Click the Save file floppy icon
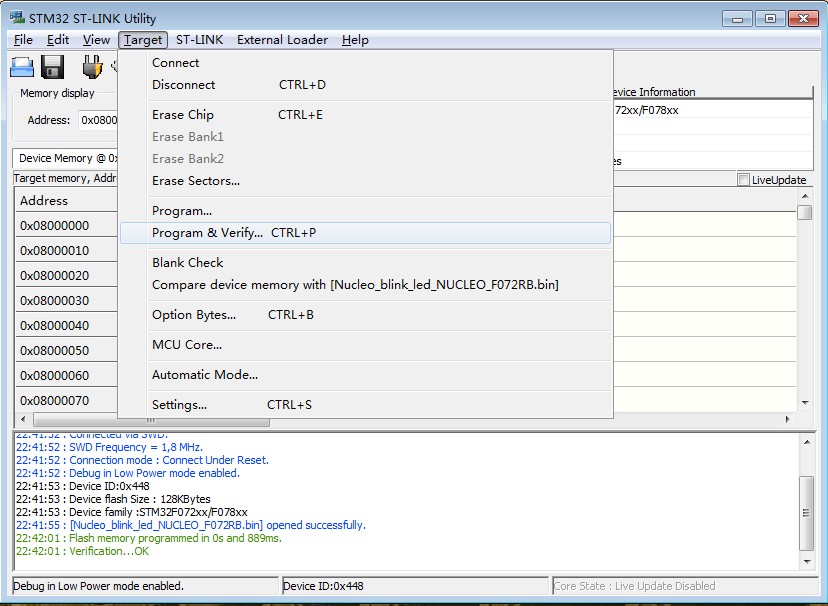Viewport: 828px width, 606px height. (52, 67)
